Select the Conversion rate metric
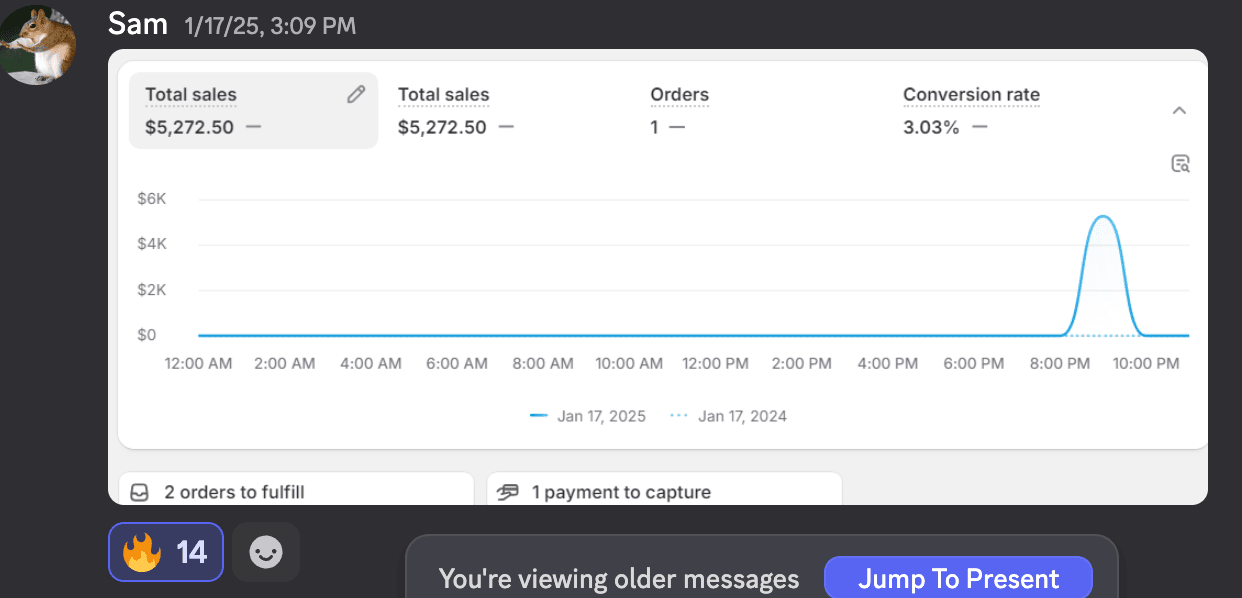1242x598 pixels. coord(971,96)
